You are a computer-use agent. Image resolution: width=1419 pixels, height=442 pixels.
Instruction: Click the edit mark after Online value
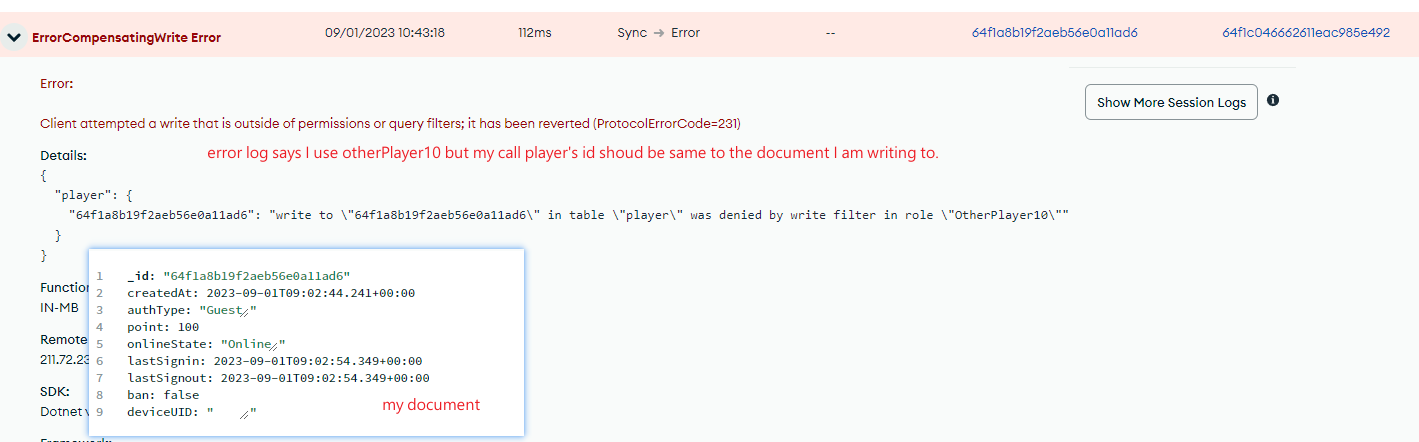coord(275,346)
